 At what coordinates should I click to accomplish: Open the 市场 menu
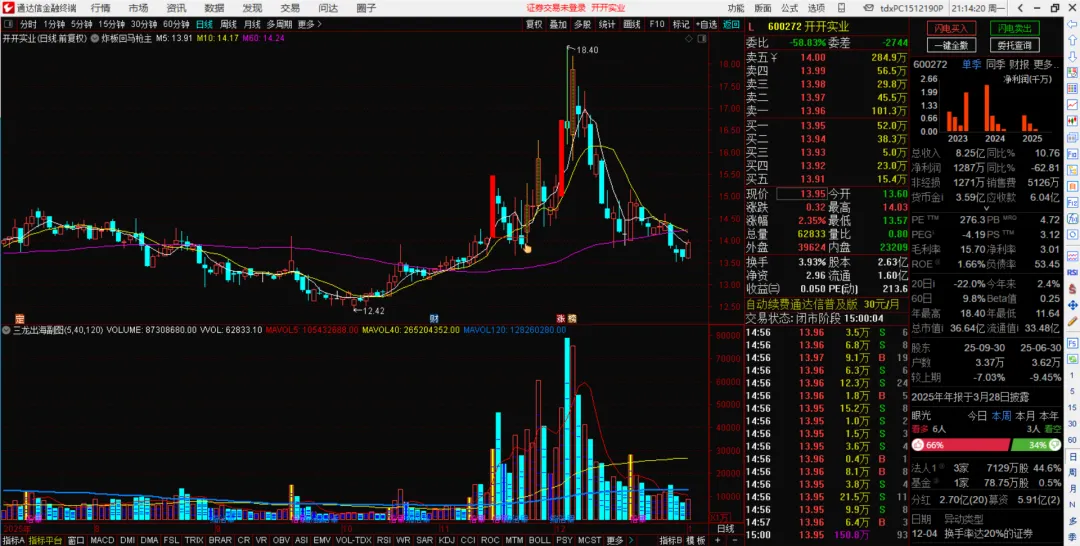click(x=138, y=8)
